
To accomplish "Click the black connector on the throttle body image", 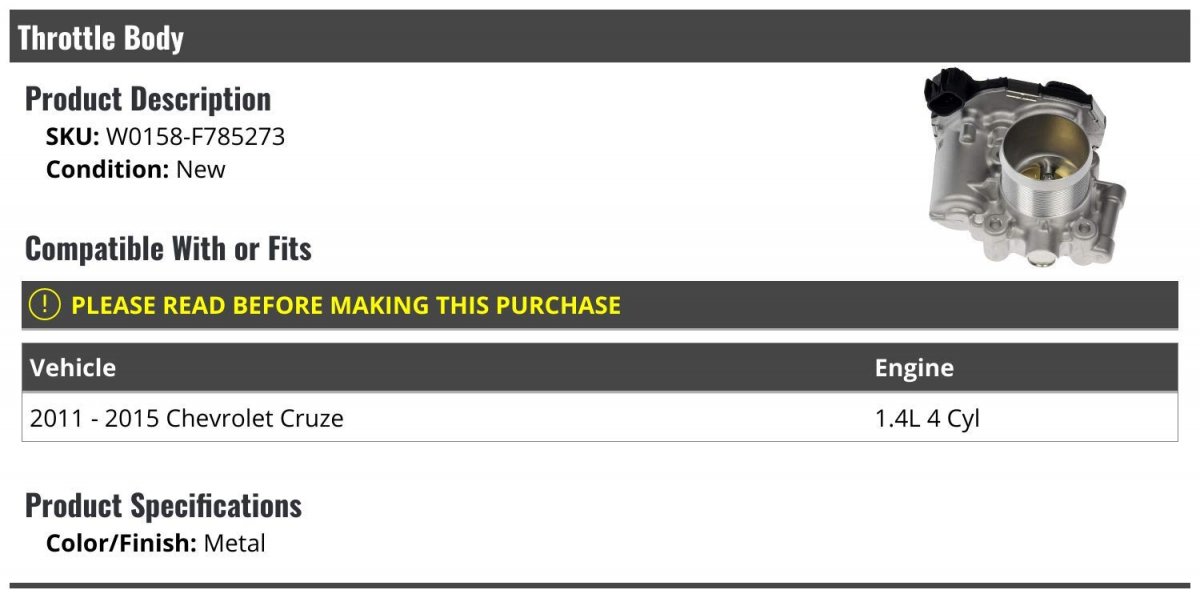I will (946, 92).
